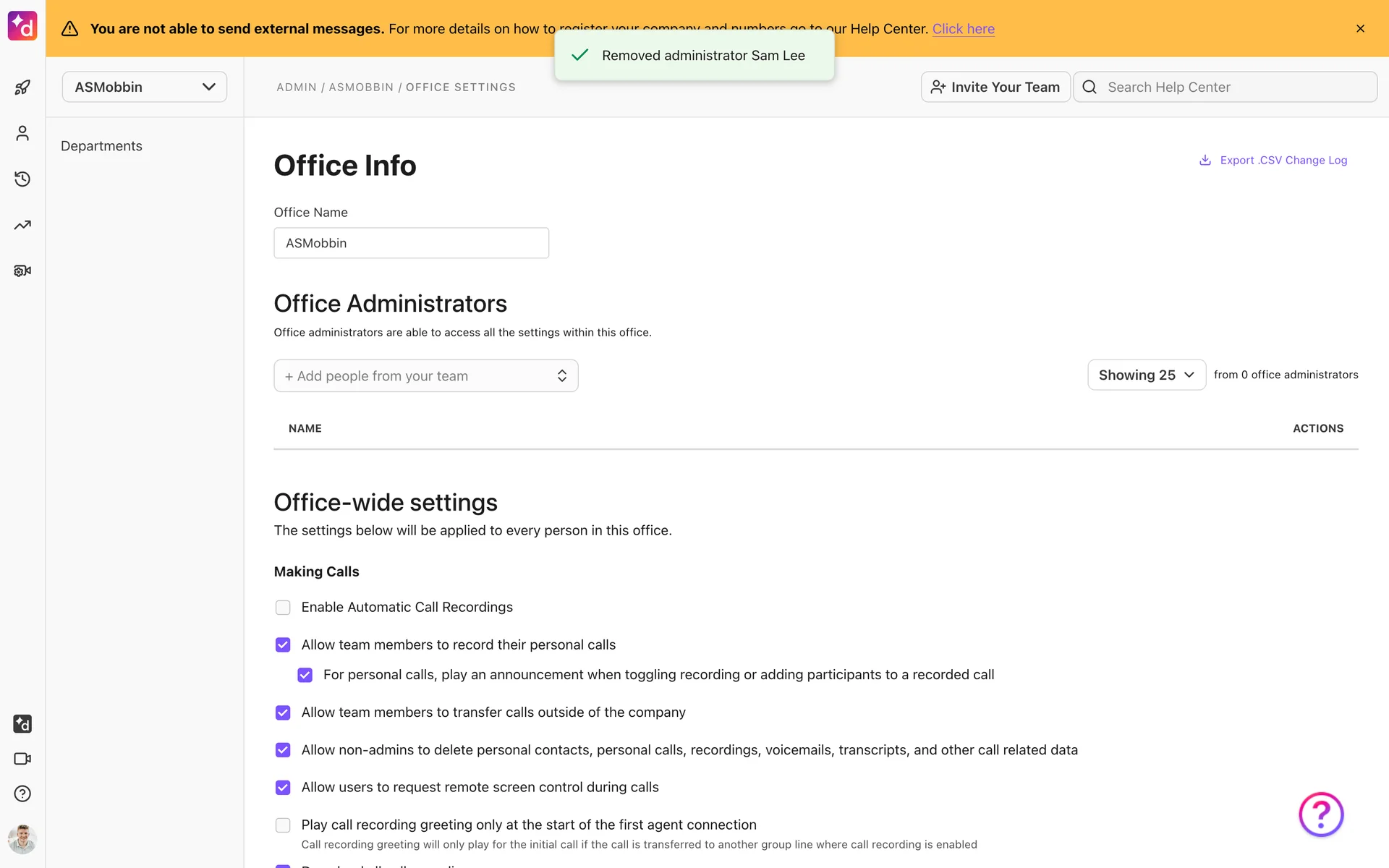Open the purple help question bubble

[x=1320, y=814]
